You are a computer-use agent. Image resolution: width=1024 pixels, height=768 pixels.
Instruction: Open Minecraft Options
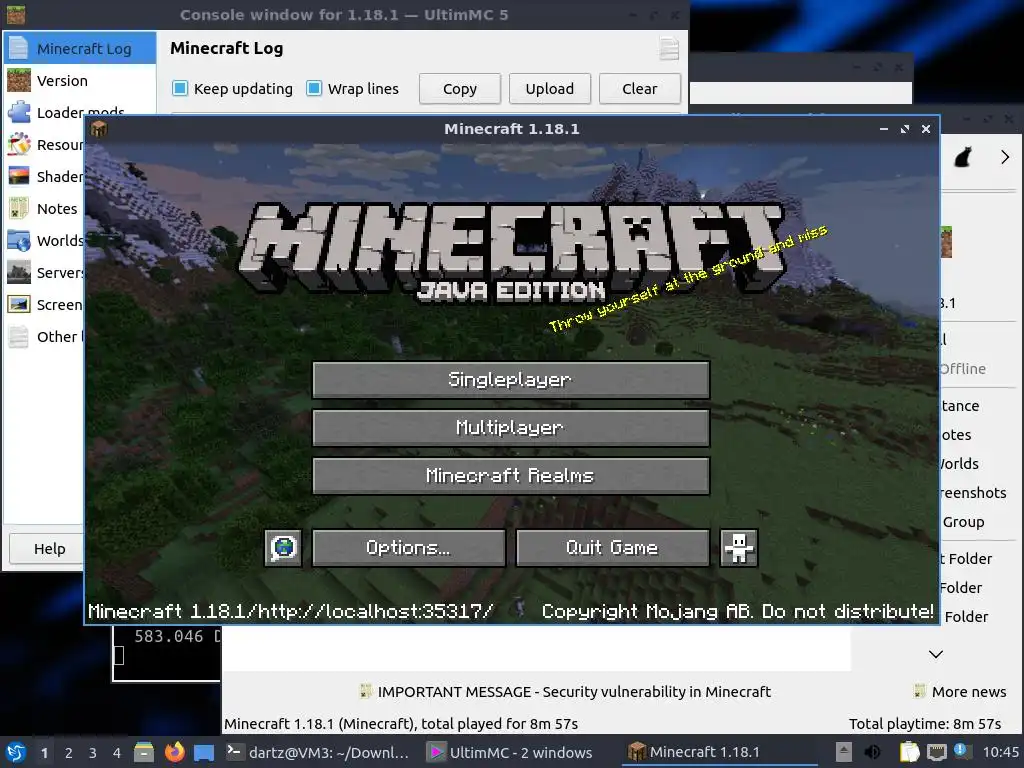point(409,547)
